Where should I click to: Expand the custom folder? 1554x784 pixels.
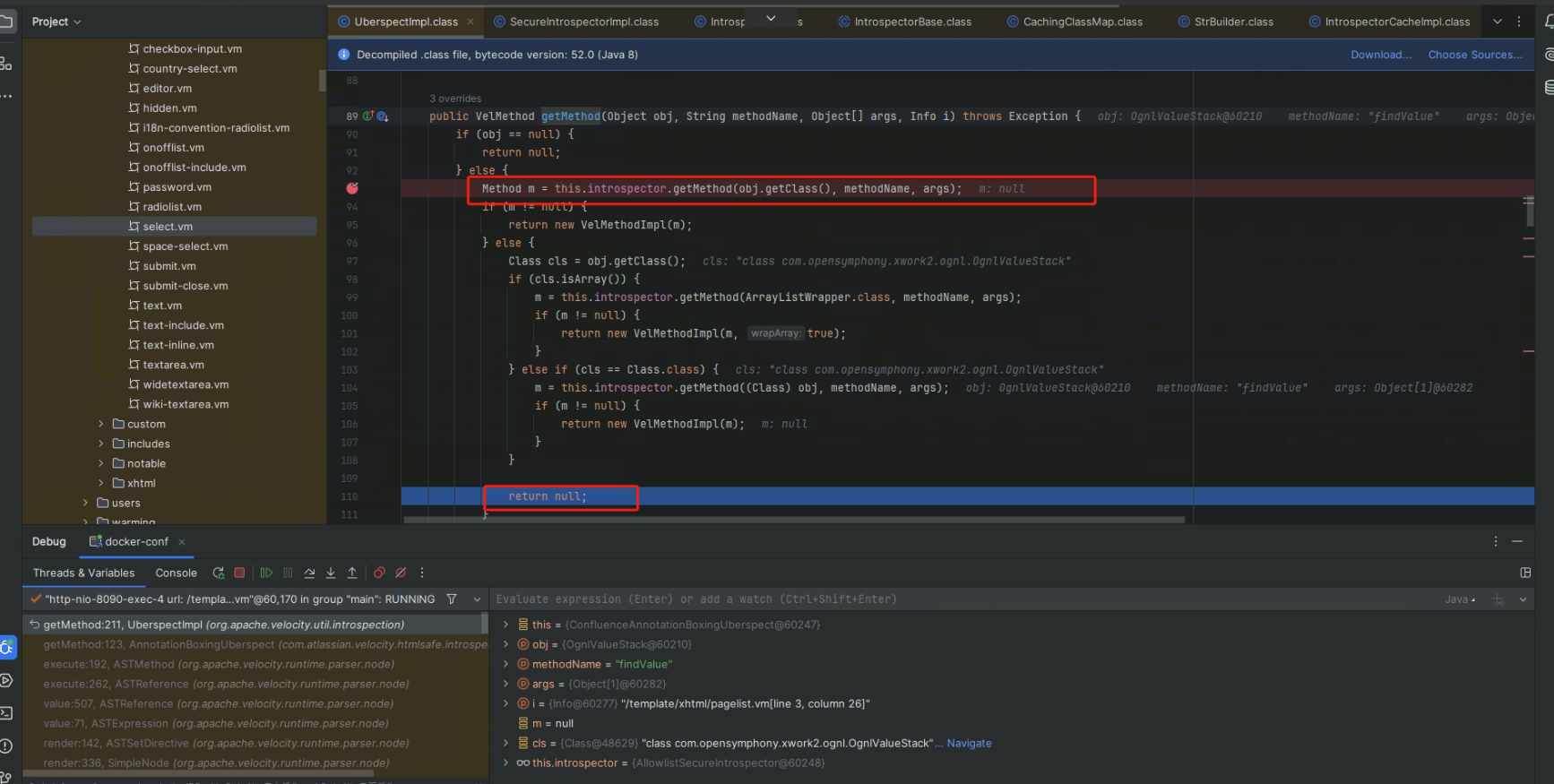pos(100,424)
